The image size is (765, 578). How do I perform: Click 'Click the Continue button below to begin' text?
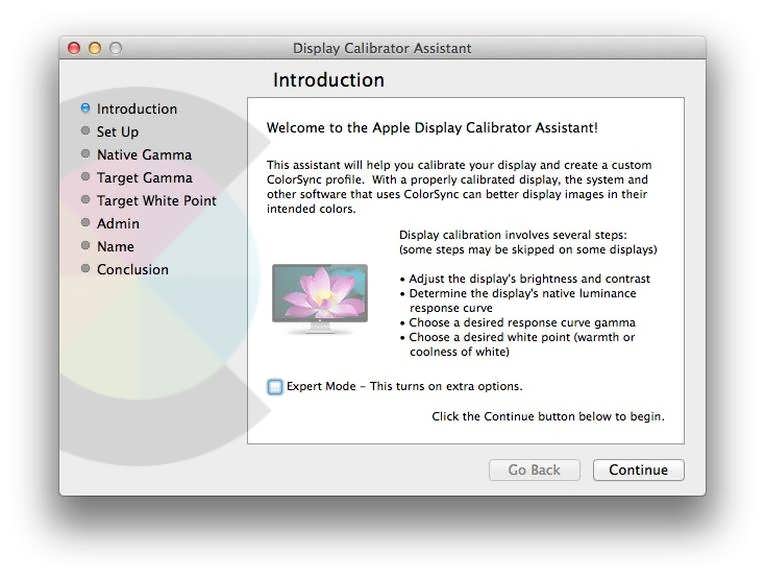(548, 417)
